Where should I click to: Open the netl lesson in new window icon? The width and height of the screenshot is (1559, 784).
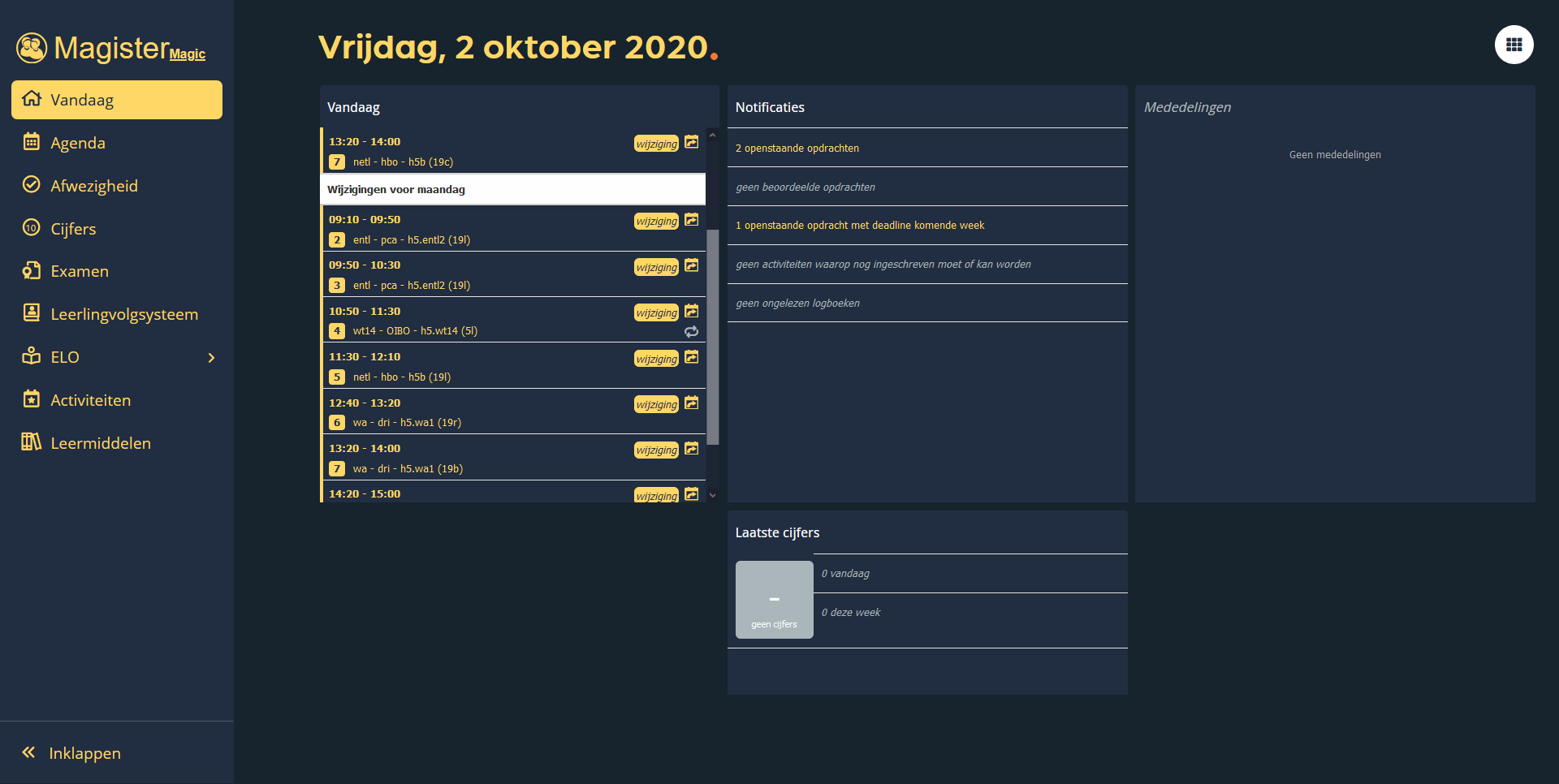(691, 142)
